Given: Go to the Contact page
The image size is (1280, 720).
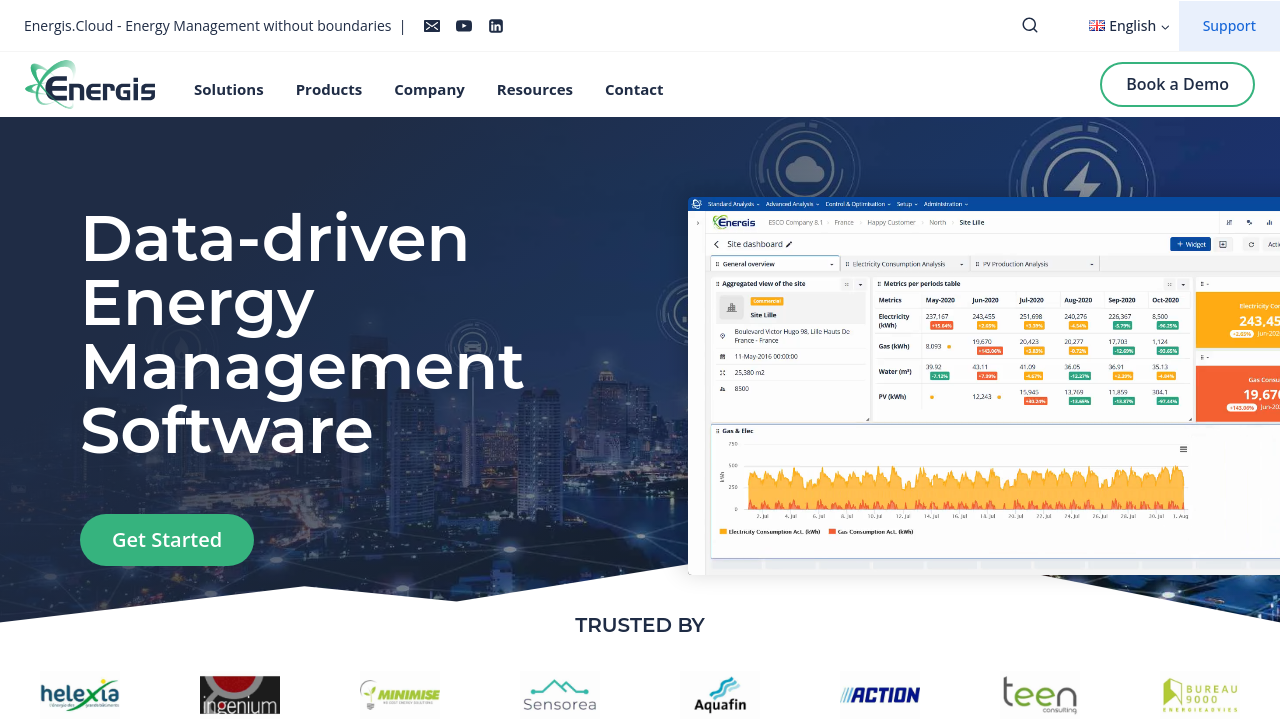Looking at the screenshot, I should pyautogui.click(x=634, y=90).
